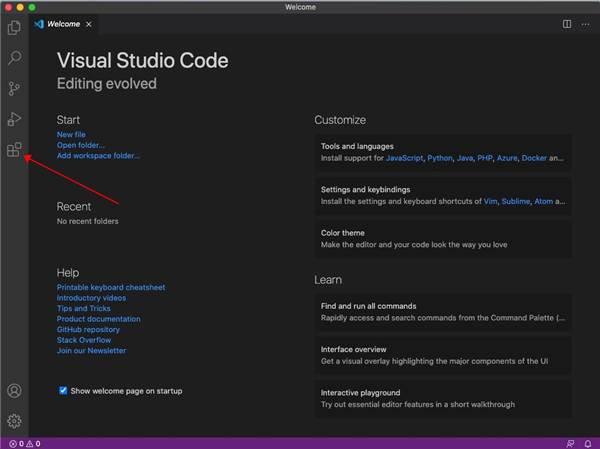Click the feedback icon in status bar
The image size is (600, 449).
570,443
